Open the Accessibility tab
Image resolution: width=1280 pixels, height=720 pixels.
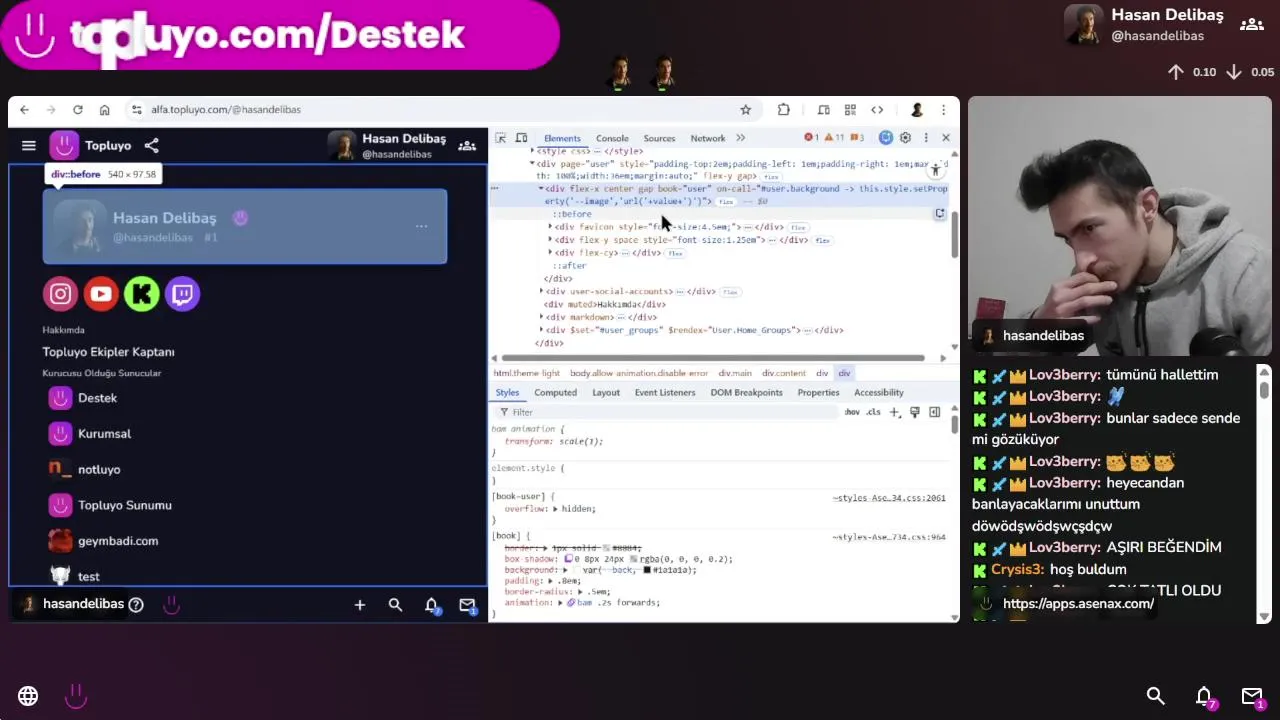tap(878, 393)
